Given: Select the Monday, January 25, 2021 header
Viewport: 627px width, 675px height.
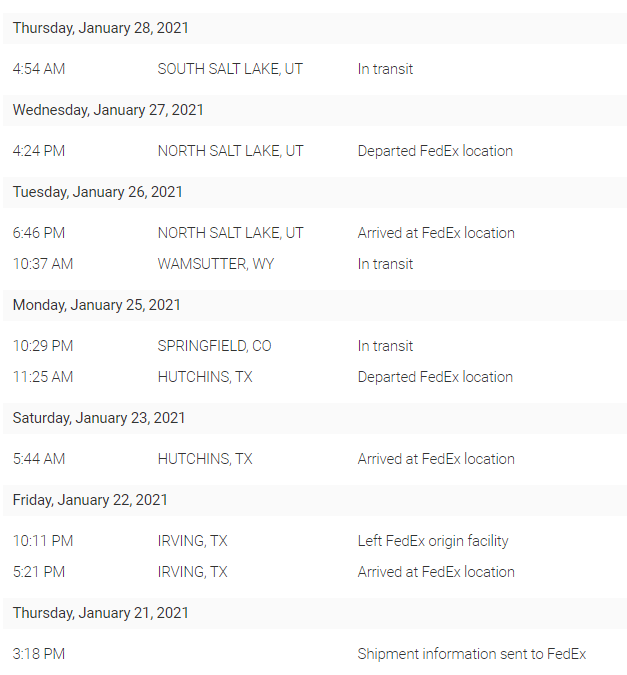Looking at the screenshot, I should tap(99, 305).
